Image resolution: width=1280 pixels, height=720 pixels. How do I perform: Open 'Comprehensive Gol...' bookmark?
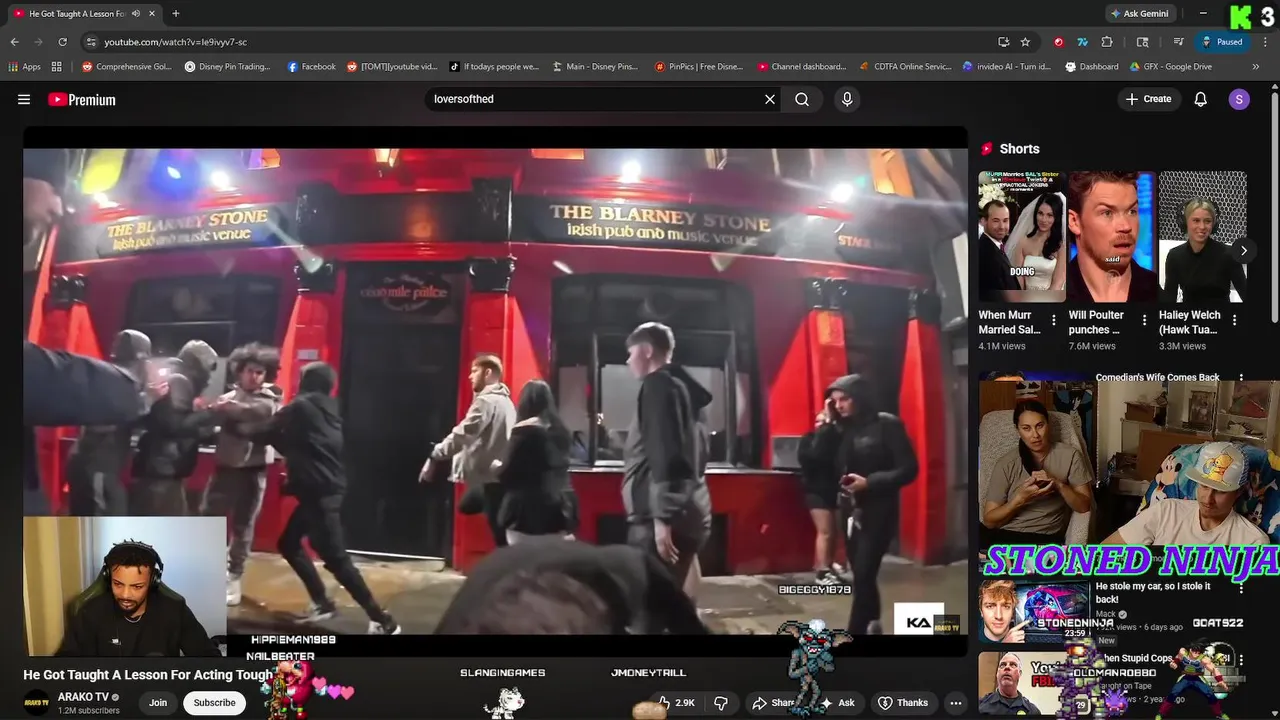click(x=127, y=67)
